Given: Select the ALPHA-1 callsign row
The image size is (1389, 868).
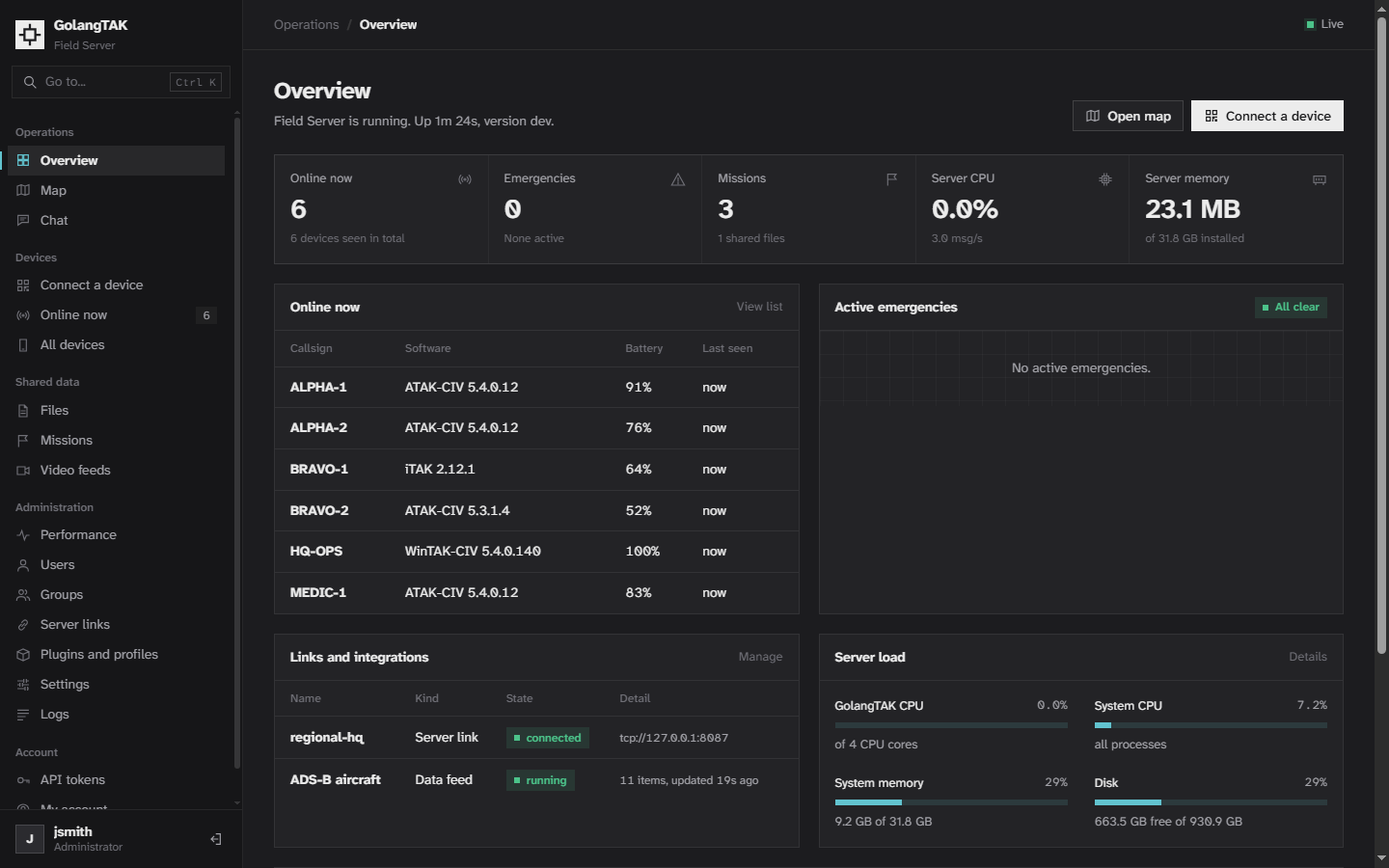Looking at the screenshot, I should pos(536,388).
